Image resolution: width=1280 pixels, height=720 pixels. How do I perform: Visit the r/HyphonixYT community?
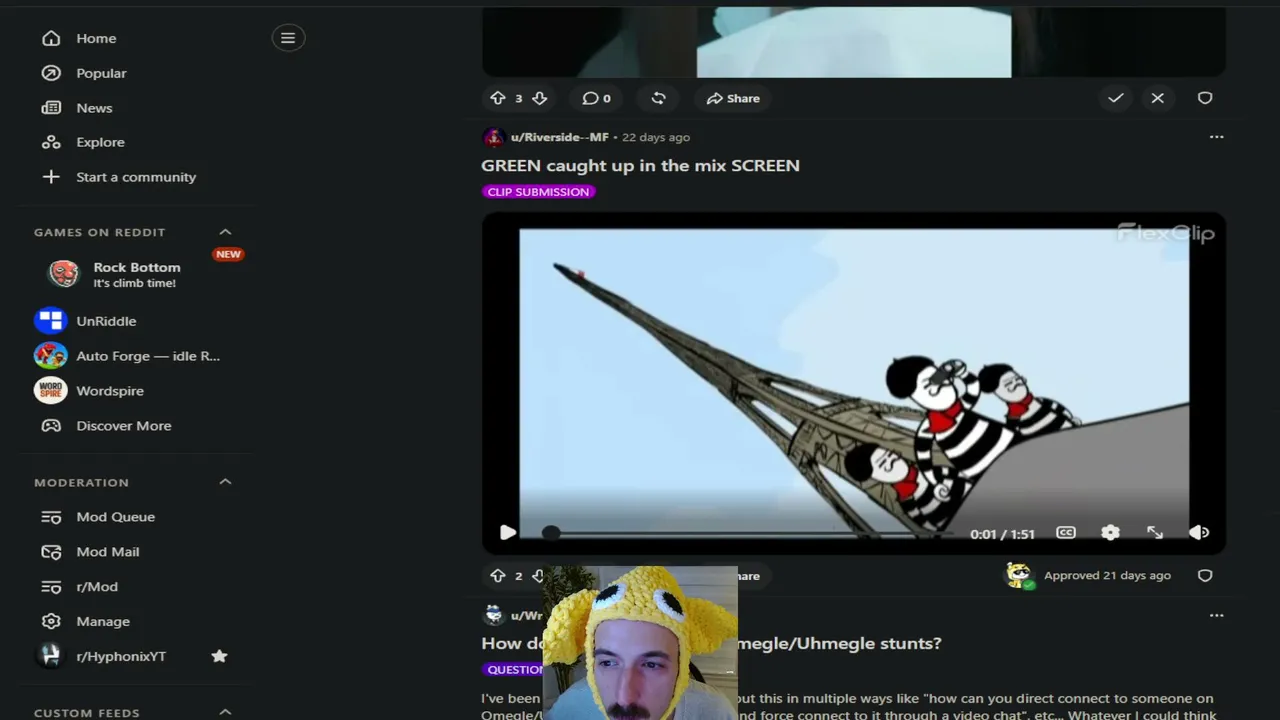point(121,656)
